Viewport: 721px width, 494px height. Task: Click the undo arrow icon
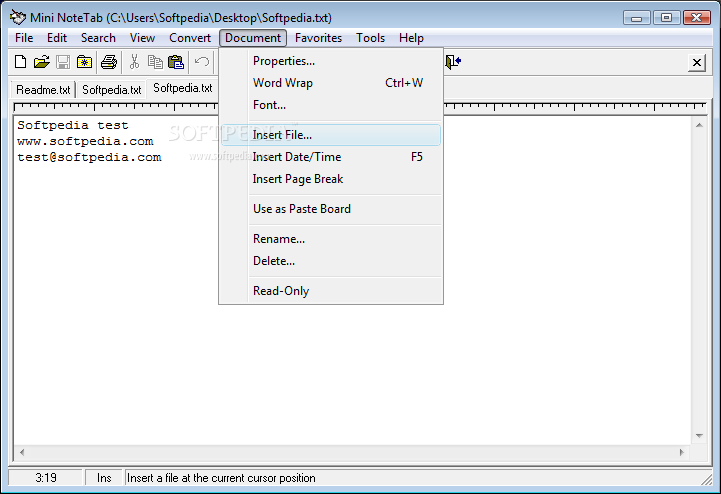pyautogui.click(x=202, y=62)
